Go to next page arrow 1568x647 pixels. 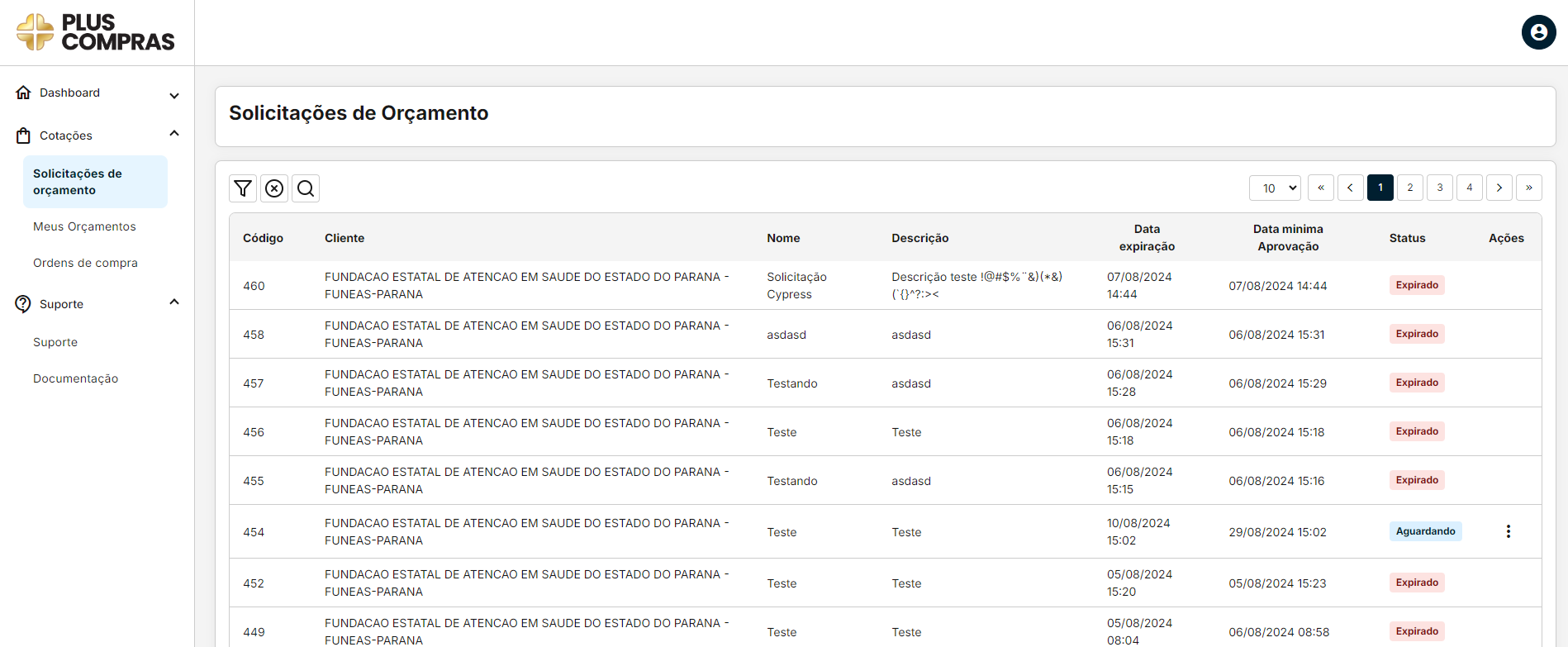[1499, 188]
